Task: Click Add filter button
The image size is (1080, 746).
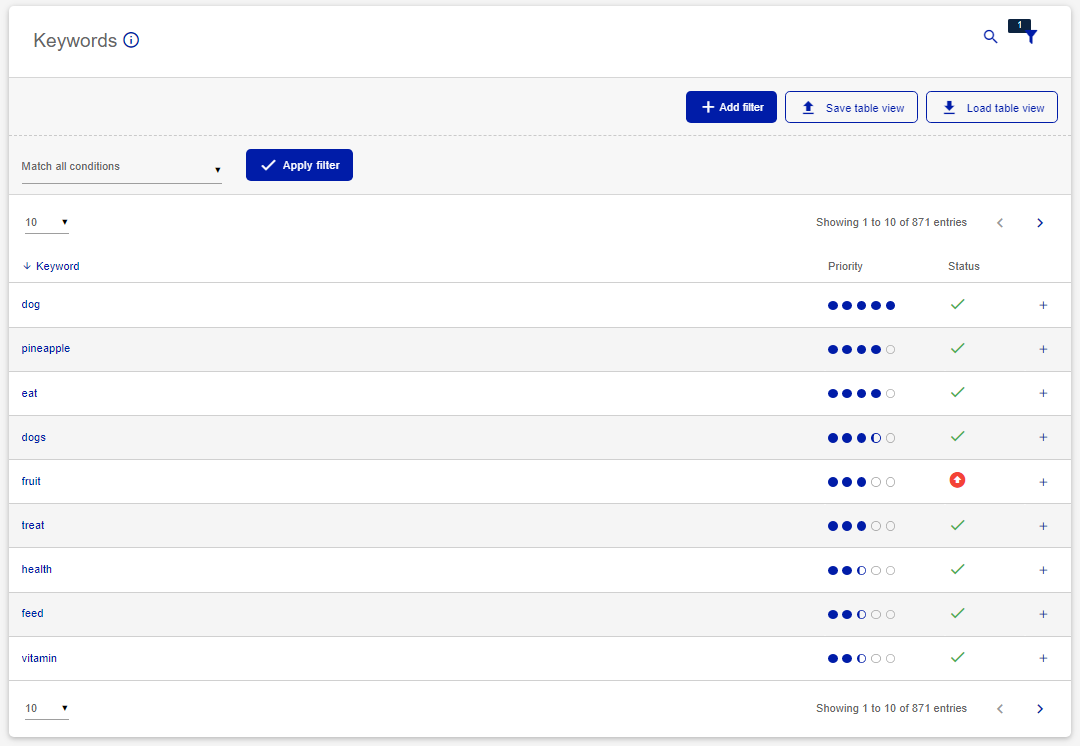Action: coord(731,107)
